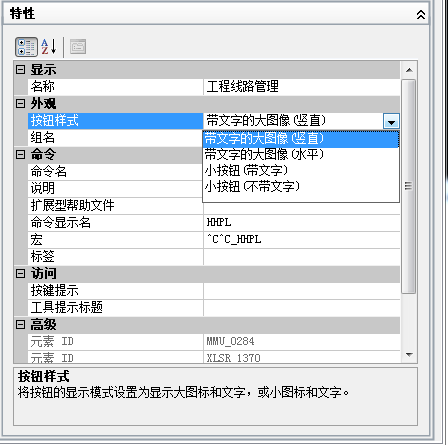This screenshot has width=448, height=445.
Task: Collapse the 命令 section
Action: click(20, 155)
